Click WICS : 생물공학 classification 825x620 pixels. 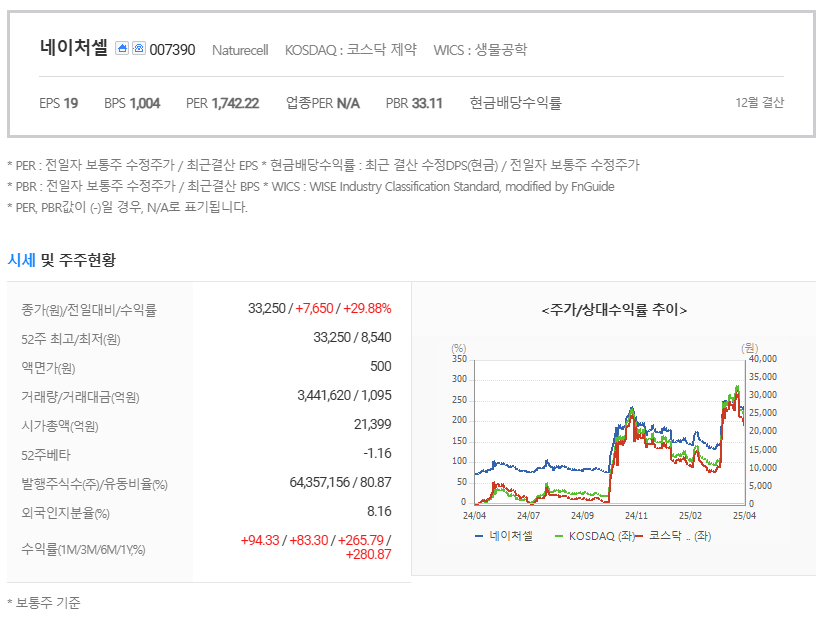480,50
